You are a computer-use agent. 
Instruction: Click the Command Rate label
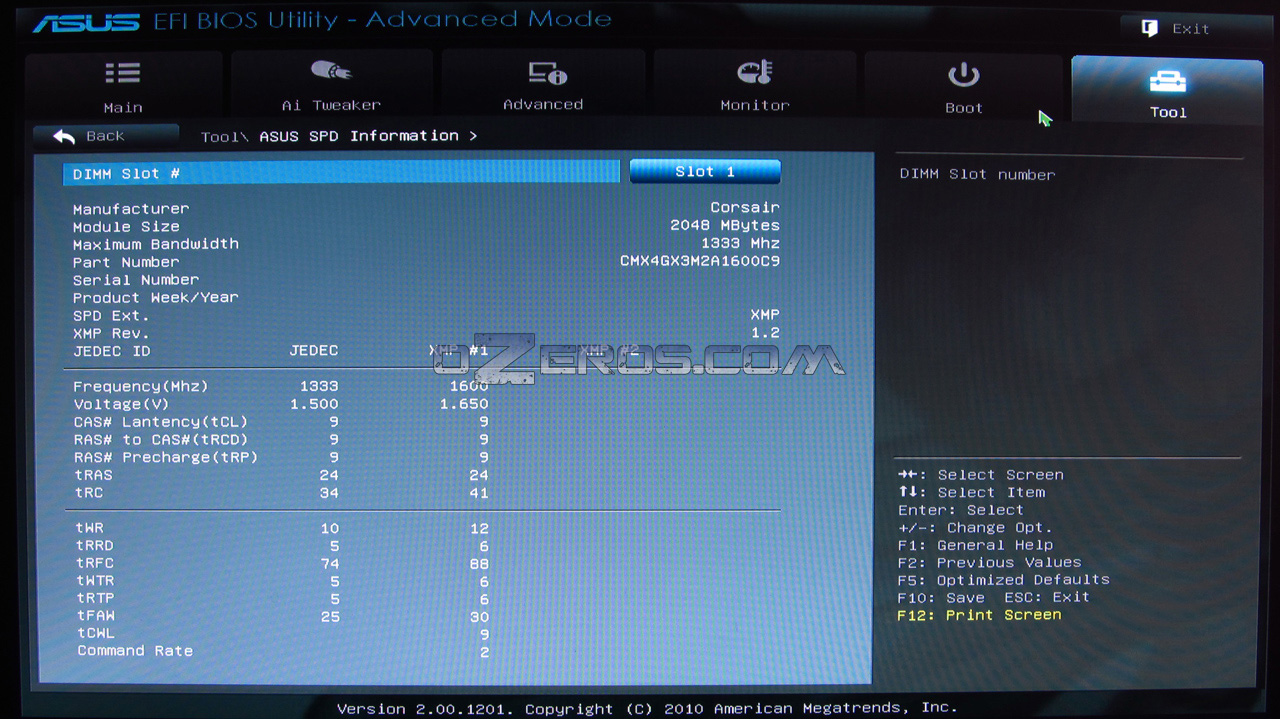(x=135, y=651)
